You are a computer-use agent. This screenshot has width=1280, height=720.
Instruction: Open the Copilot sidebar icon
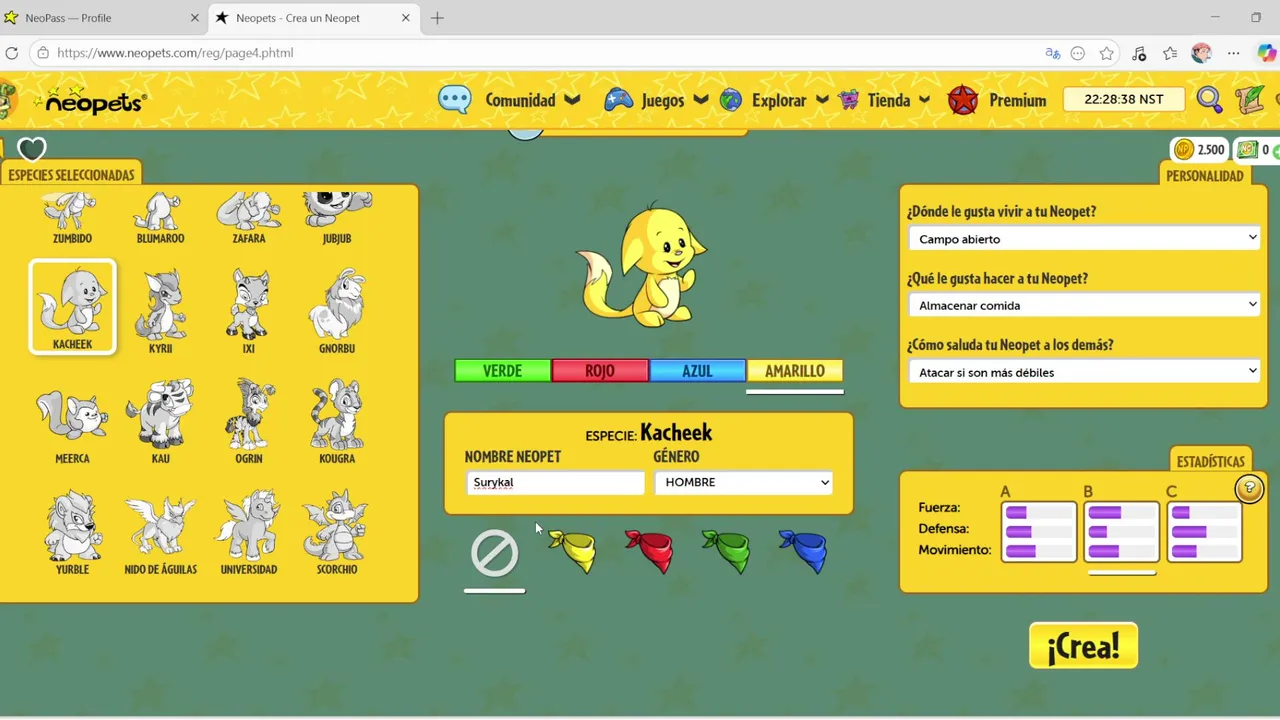click(1267, 53)
